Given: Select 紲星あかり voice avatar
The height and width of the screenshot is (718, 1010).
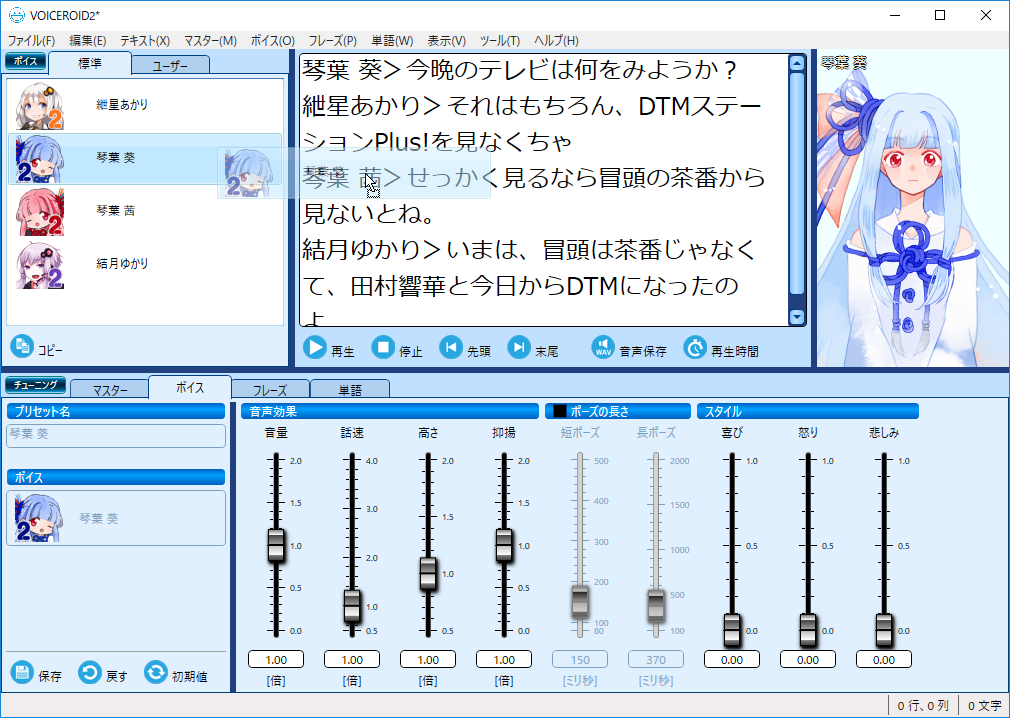Looking at the screenshot, I should click(40, 106).
